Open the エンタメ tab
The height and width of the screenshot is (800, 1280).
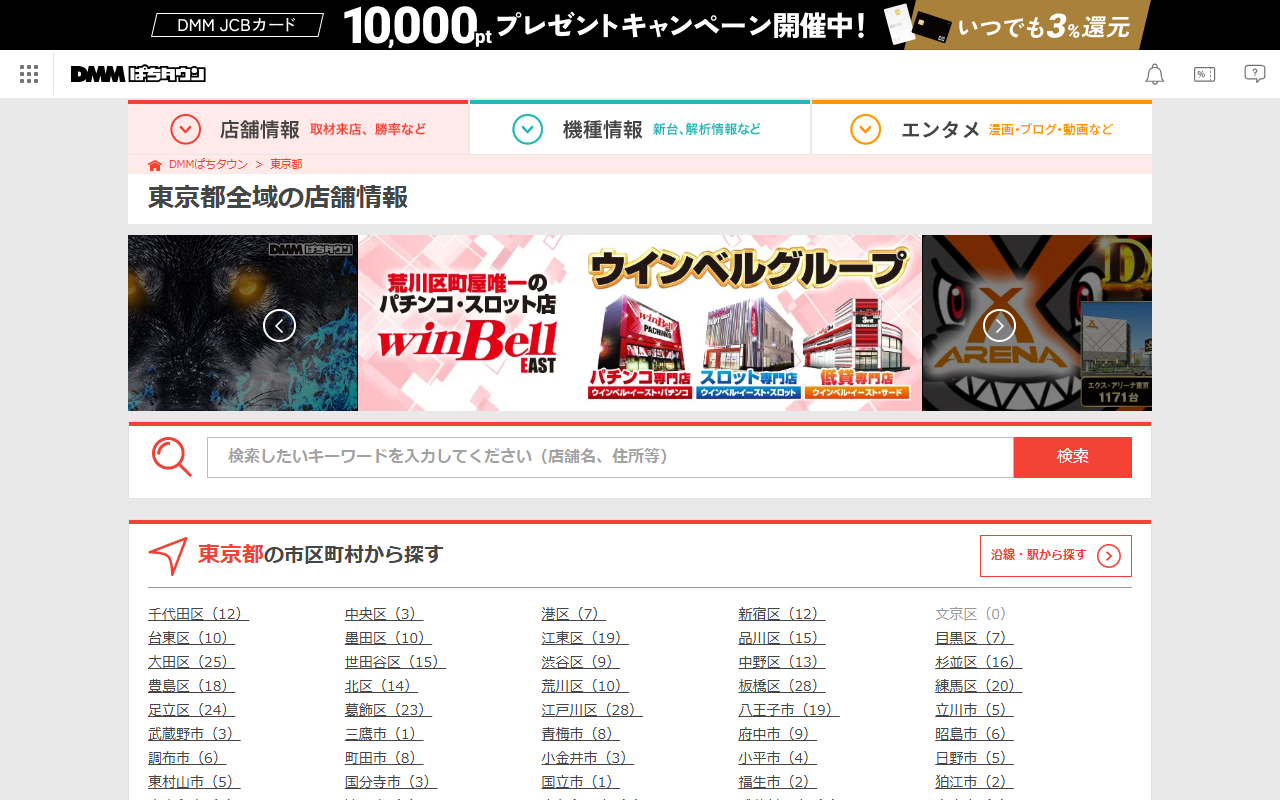pyautogui.click(x=982, y=128)
